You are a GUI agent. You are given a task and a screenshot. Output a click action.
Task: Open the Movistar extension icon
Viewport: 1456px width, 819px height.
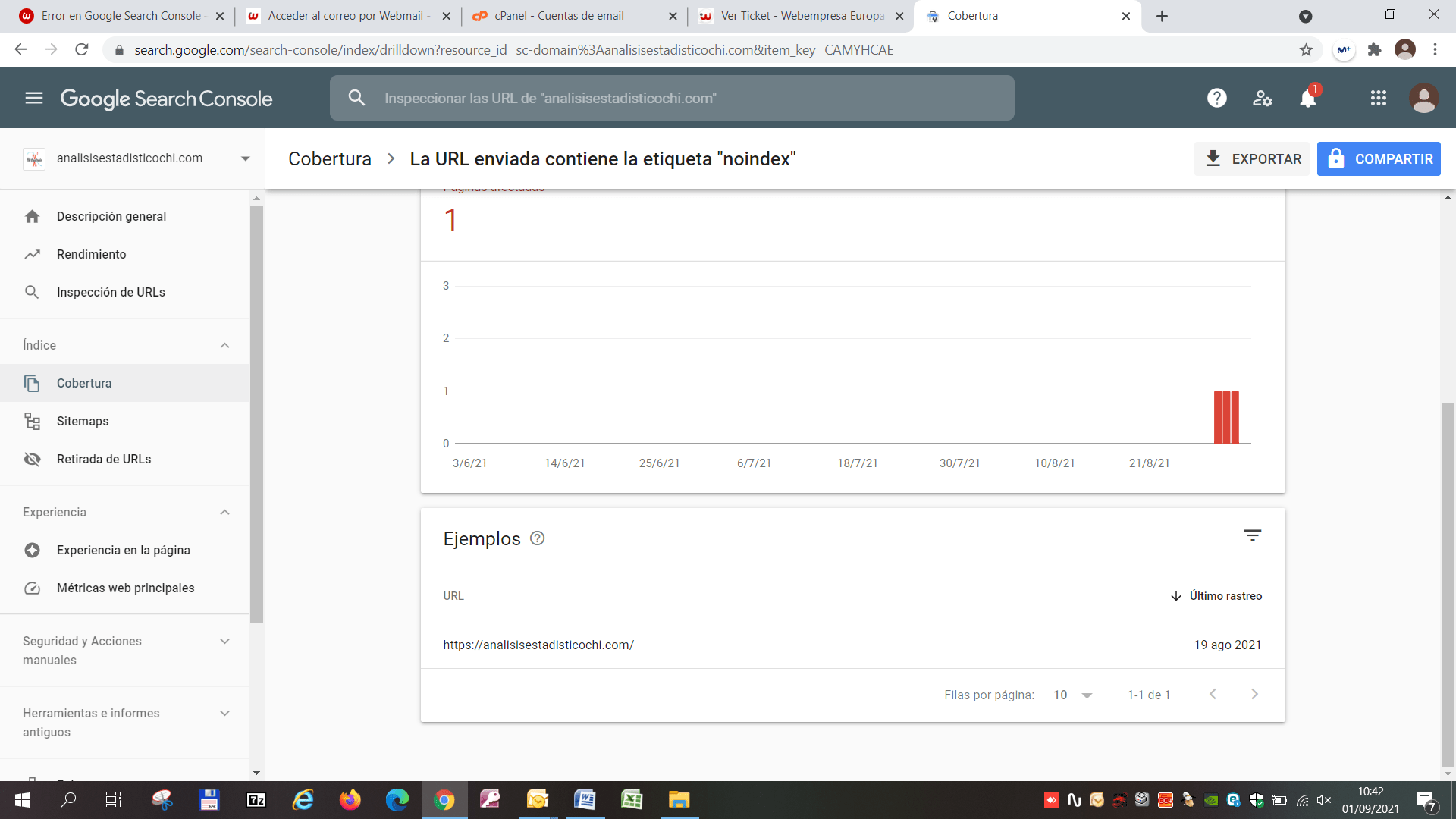(x=1344, y=50)
